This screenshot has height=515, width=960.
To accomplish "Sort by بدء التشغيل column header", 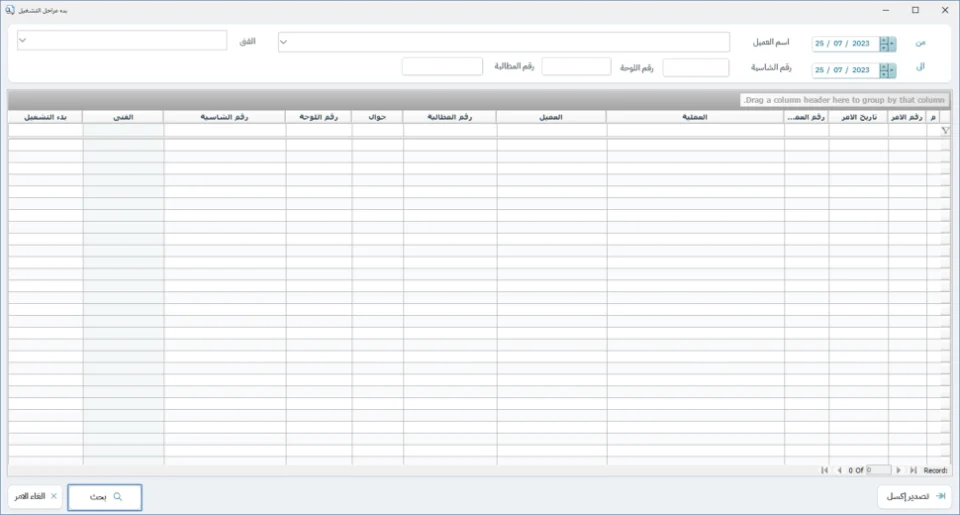I will coord(45,117).
